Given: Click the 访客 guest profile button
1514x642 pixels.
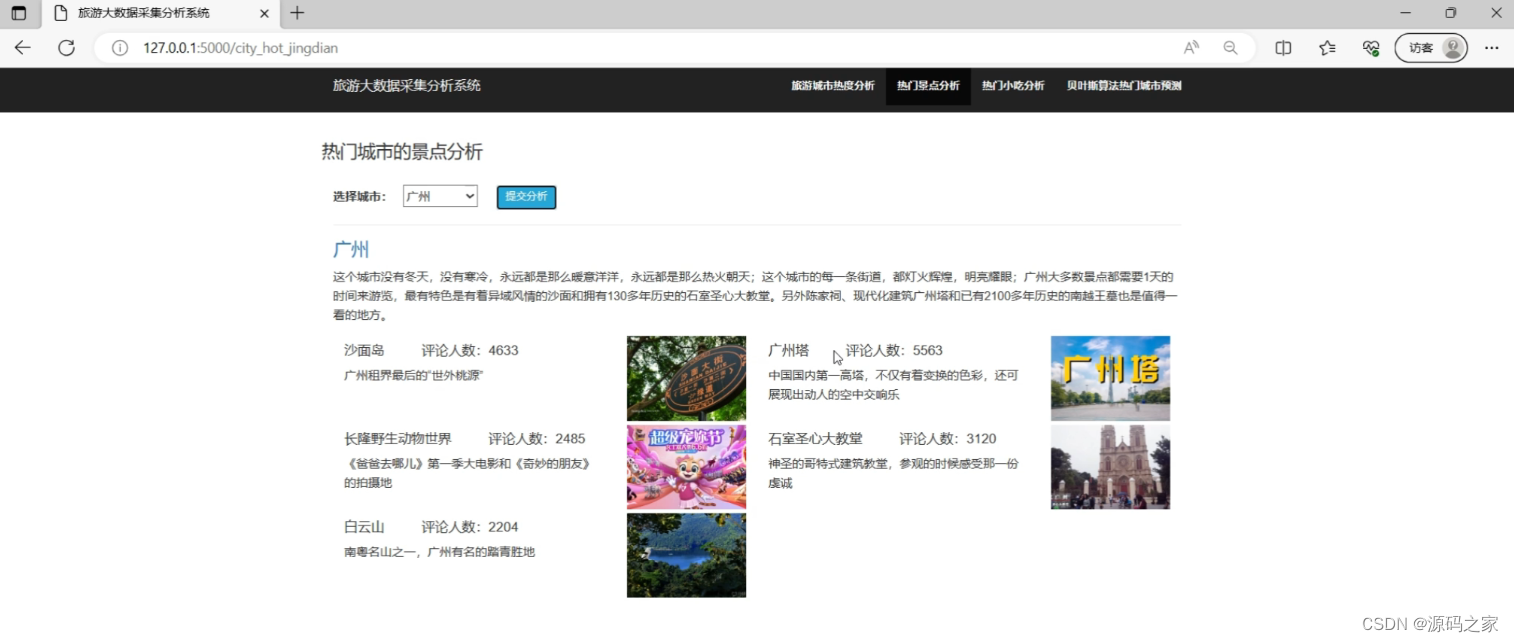Looking at the screenshot, I should (x=1430, y=47).
